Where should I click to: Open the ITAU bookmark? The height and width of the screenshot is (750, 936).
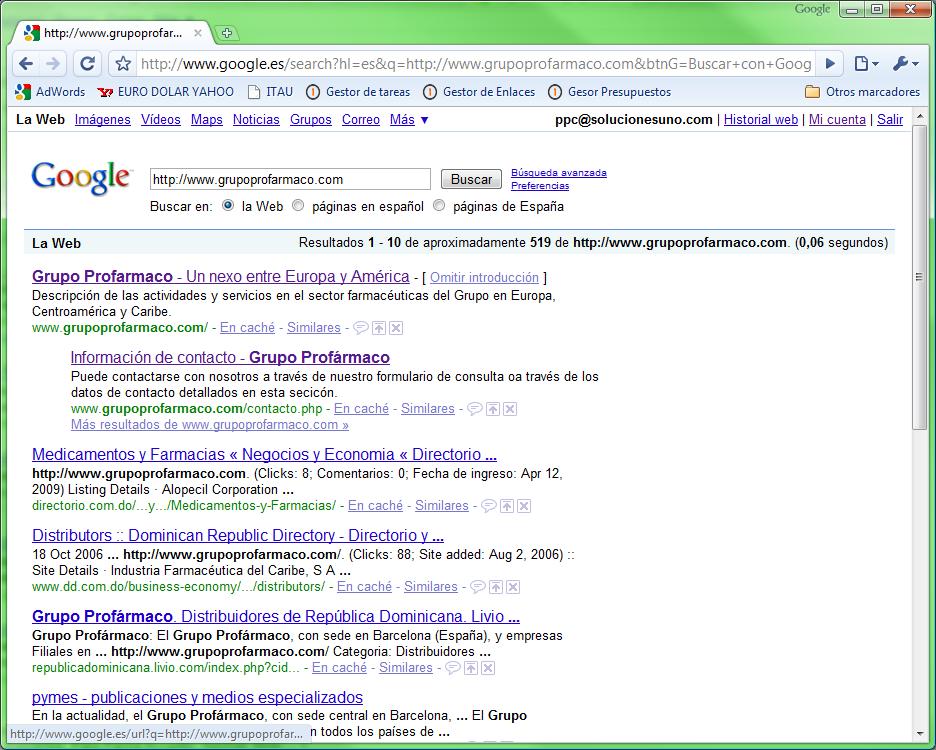[x=270, y=92]
